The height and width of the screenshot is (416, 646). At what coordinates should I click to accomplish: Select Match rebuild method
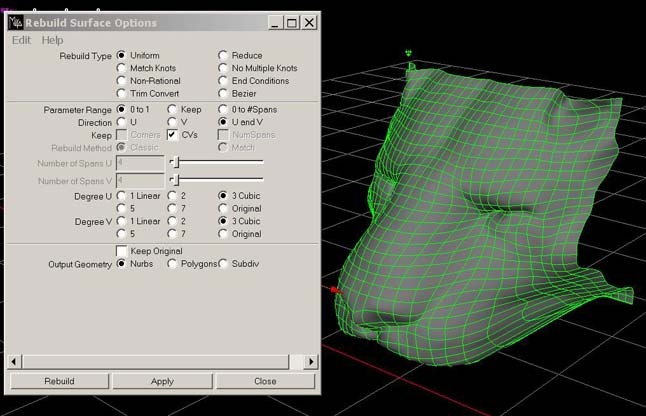coord(223,147)
